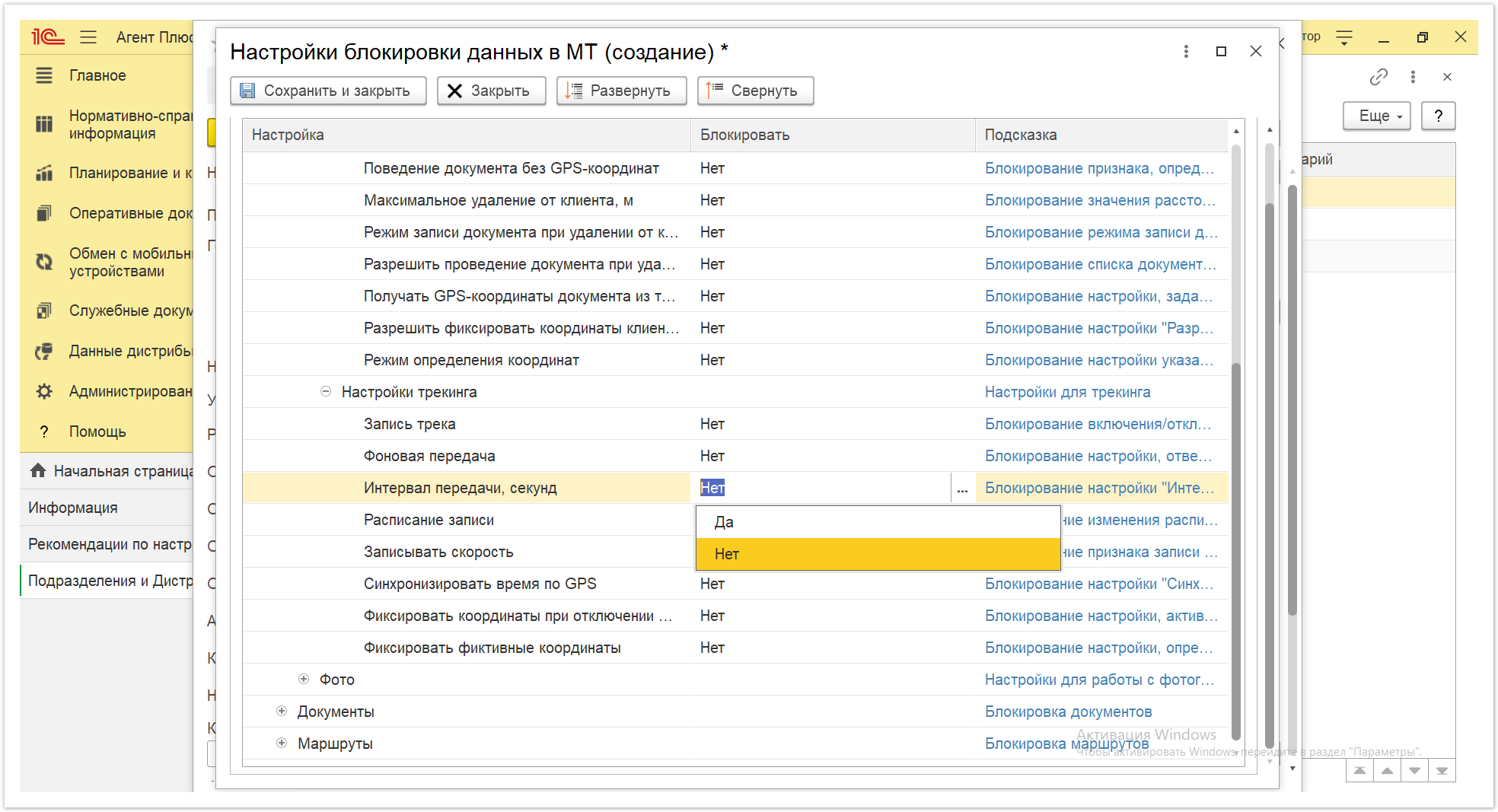Click the Администрирование gear icon

44,391
